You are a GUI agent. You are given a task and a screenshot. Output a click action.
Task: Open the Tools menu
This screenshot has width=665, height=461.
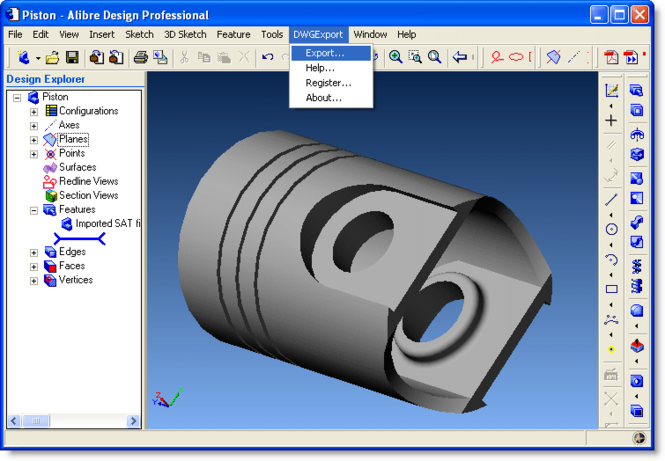point(272,34)
